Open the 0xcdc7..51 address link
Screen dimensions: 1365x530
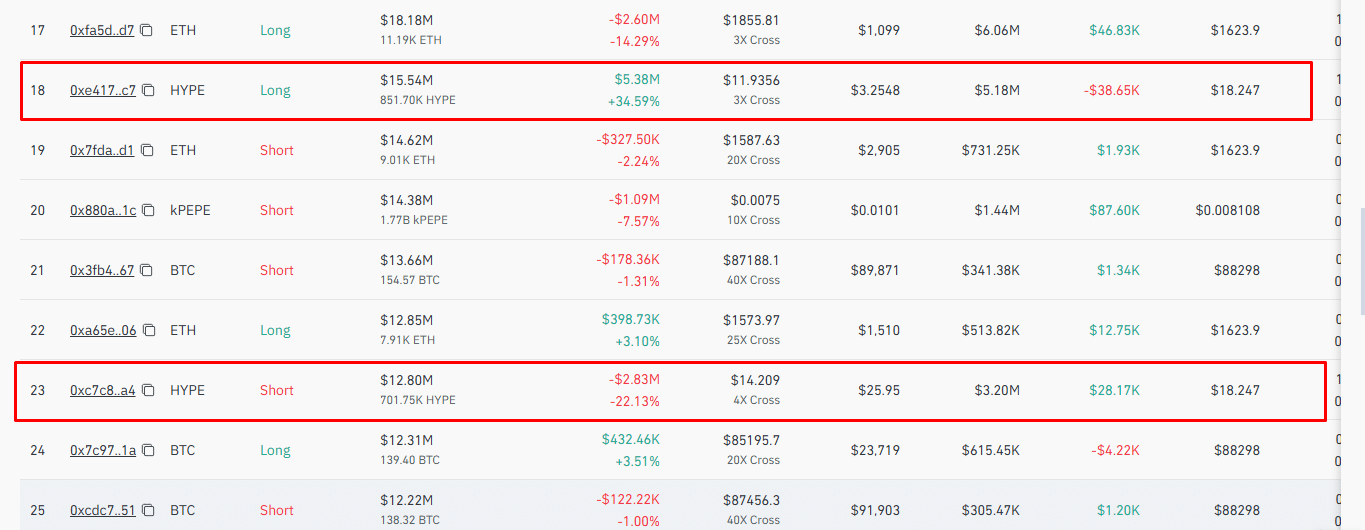(x=102, y=511)
